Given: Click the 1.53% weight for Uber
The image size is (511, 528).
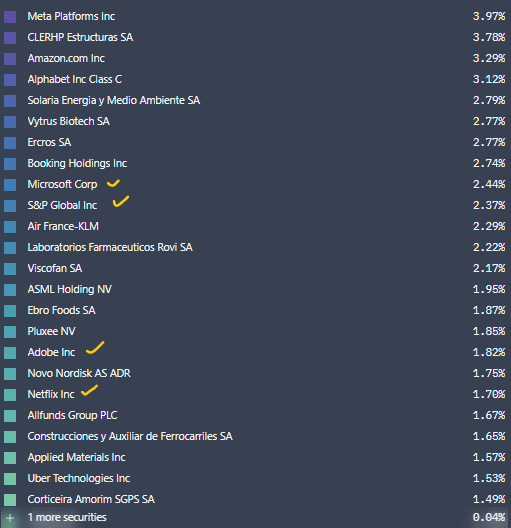Looking at the screenshot, I should click(x=489, y=478).
